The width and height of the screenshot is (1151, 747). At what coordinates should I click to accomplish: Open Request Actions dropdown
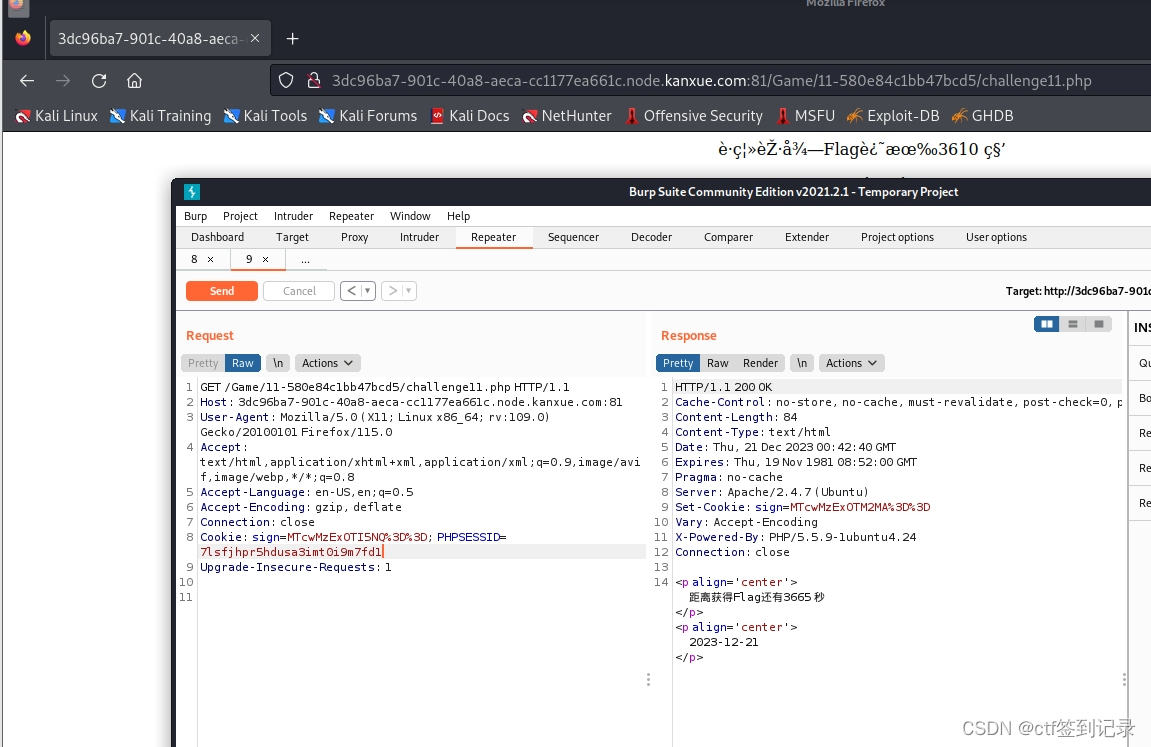[327, 363]
